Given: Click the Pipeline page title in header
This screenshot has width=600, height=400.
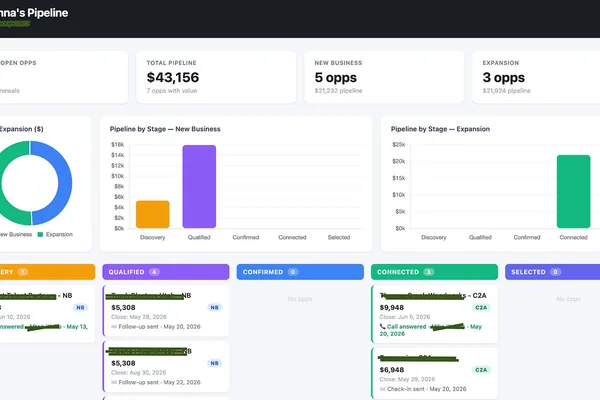Looking at the screenshot, I should click(34, 13).
